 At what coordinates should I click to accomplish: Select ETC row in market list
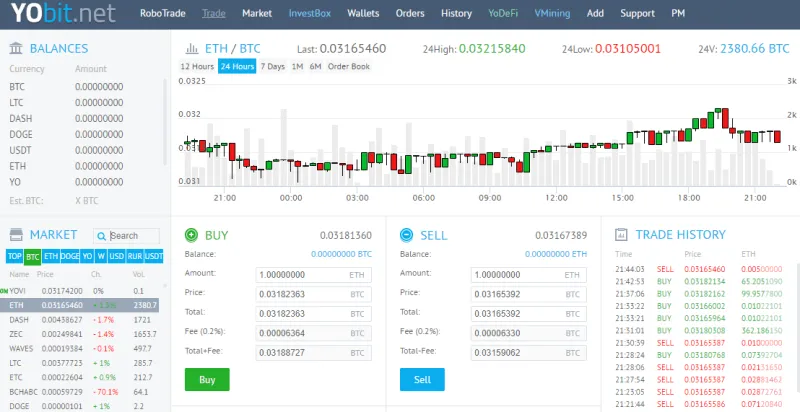coord(82,377)
